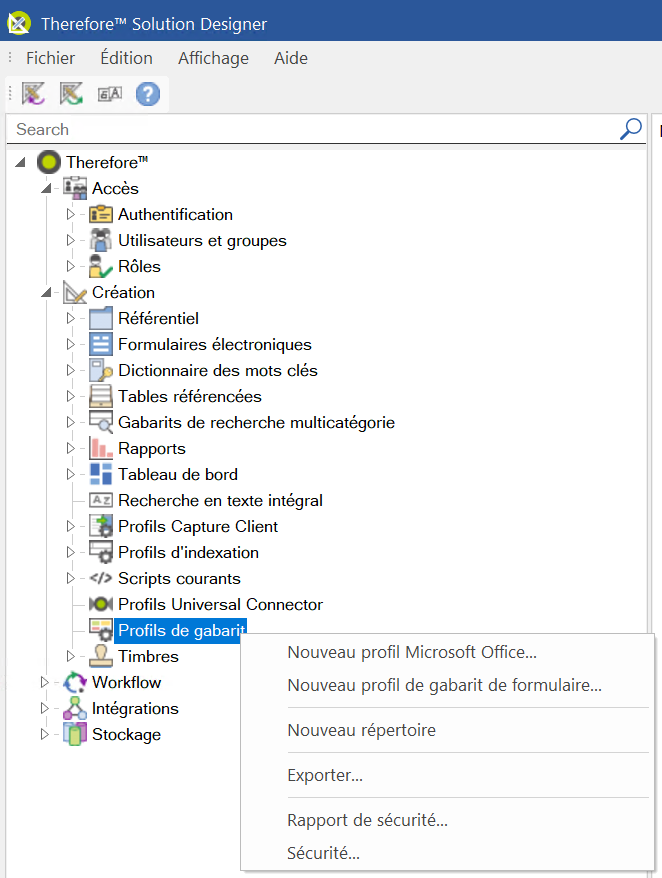Screen dimensions: 662x878
Task: Click the second toolbar icon with green arrow
Action: 71,94
